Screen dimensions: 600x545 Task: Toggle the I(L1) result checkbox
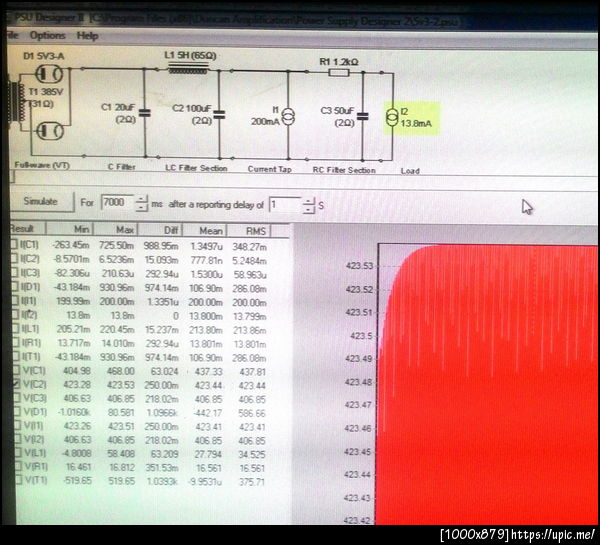(15, 328)
